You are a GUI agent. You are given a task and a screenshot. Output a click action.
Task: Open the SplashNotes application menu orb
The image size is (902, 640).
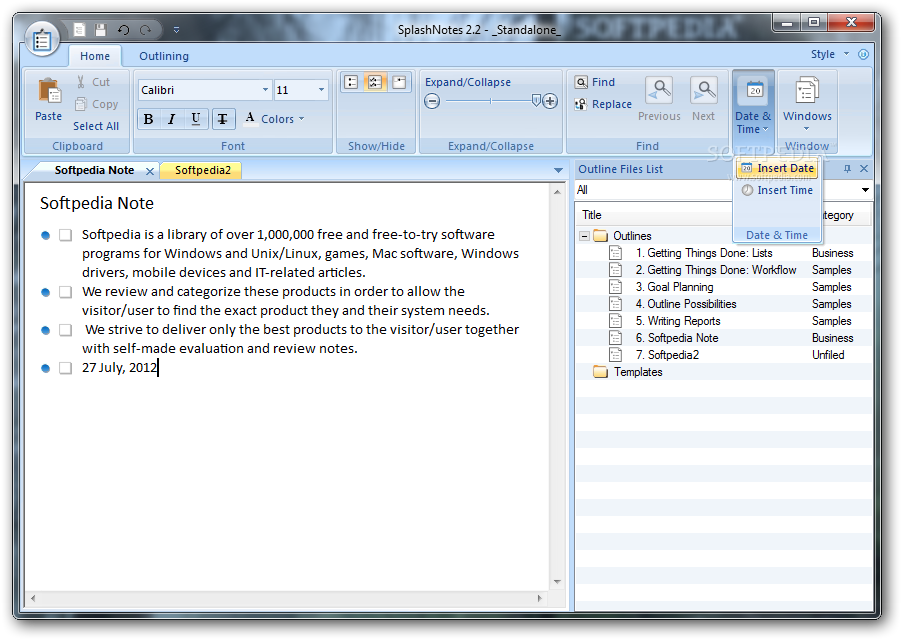pyautogui.click(x=42, y=40)
